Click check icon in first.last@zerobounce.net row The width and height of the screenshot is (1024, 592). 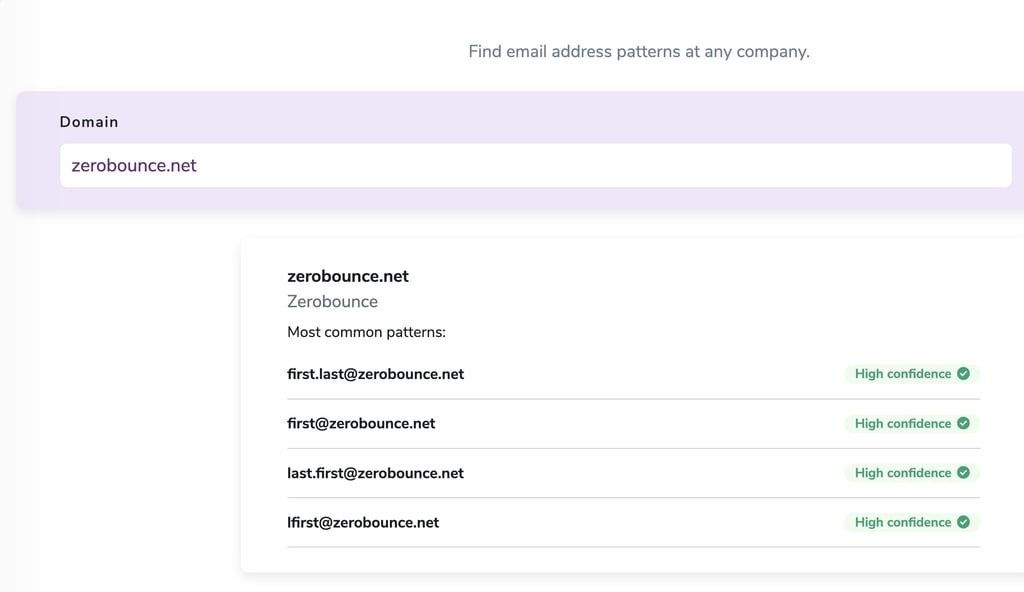963,373
